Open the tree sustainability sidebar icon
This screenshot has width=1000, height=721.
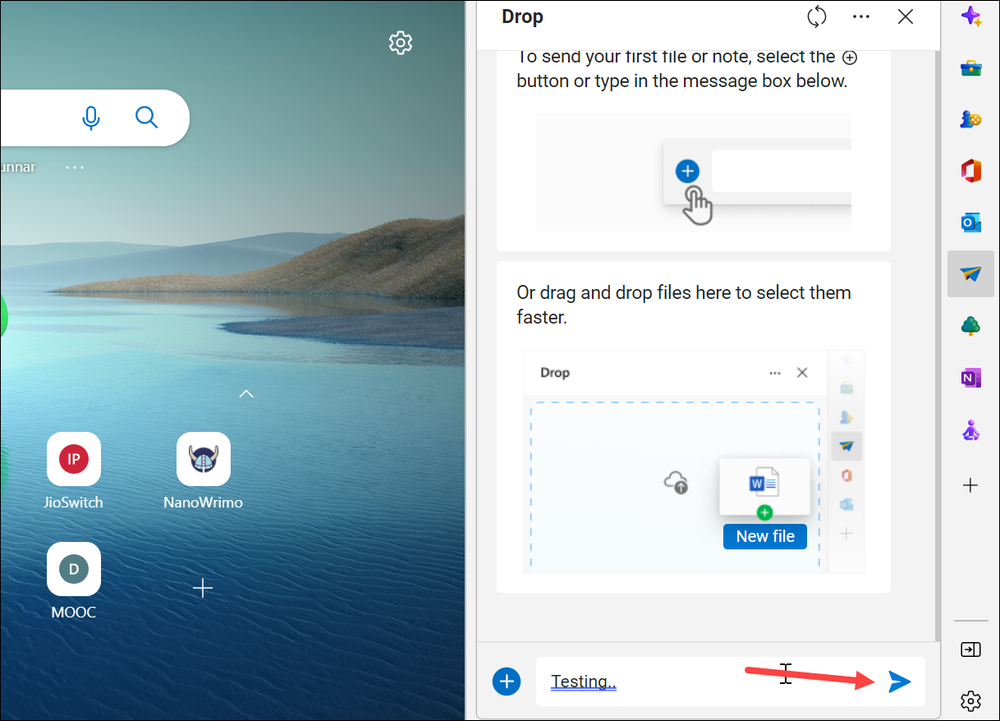(x=971, y=325)
